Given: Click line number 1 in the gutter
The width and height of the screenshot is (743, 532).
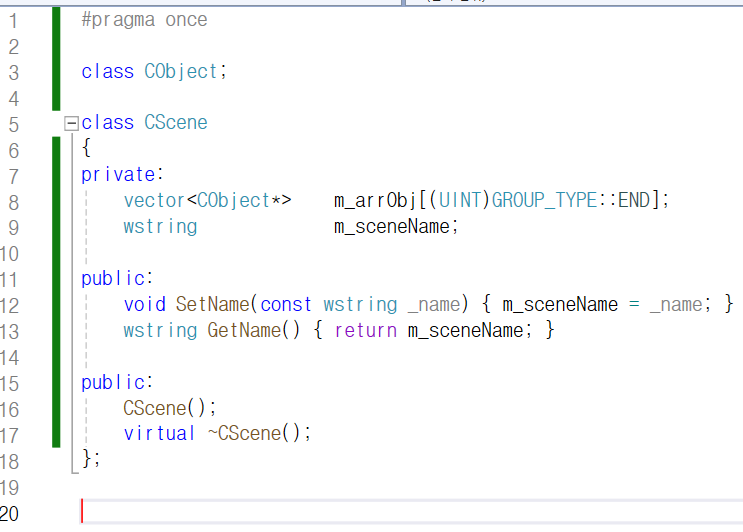Looking at the screenshot, I should click(x=13, y=21).
